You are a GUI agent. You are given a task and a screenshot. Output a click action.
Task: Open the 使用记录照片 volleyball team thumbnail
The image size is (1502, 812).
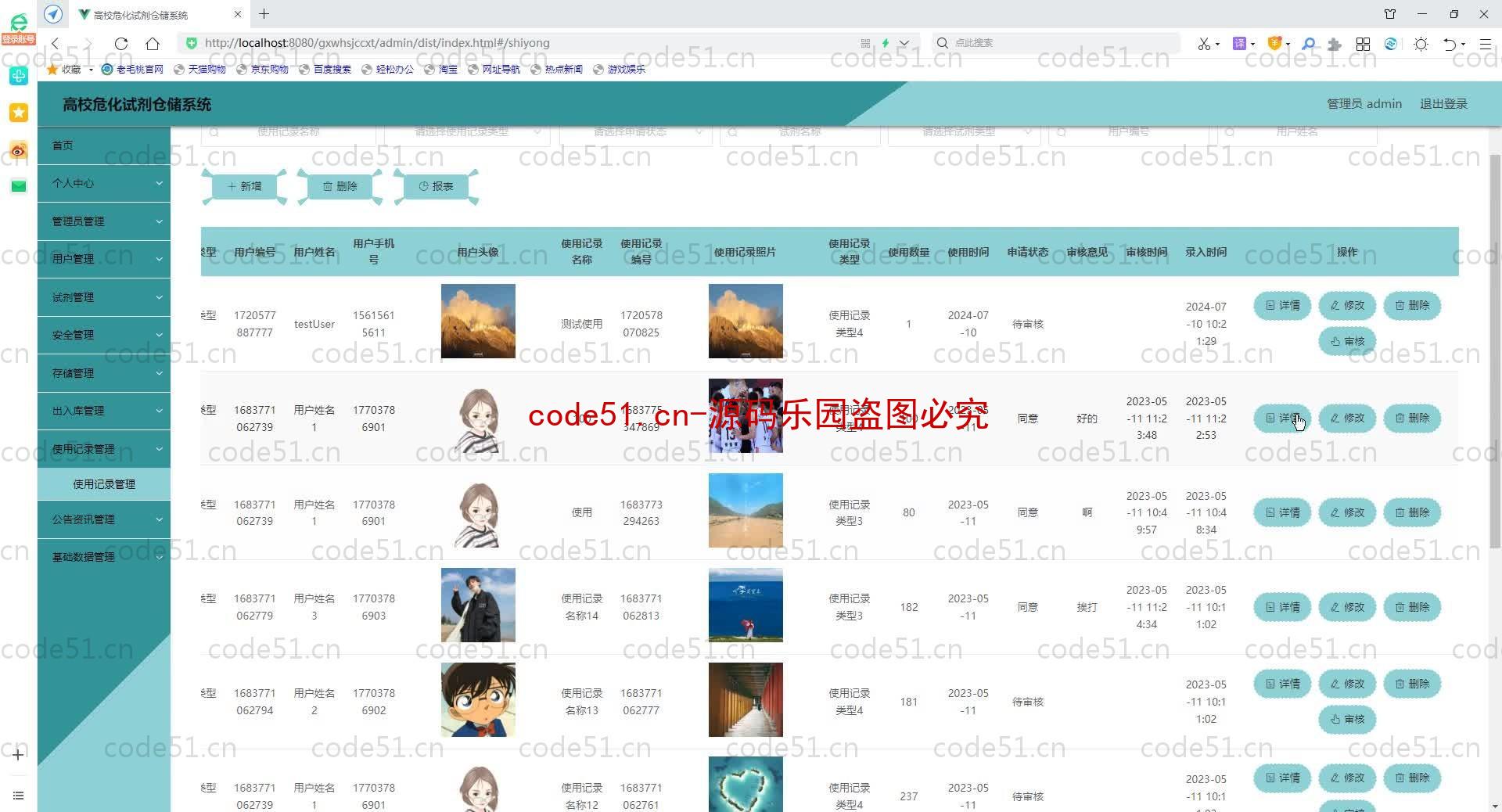coord(746,416)
